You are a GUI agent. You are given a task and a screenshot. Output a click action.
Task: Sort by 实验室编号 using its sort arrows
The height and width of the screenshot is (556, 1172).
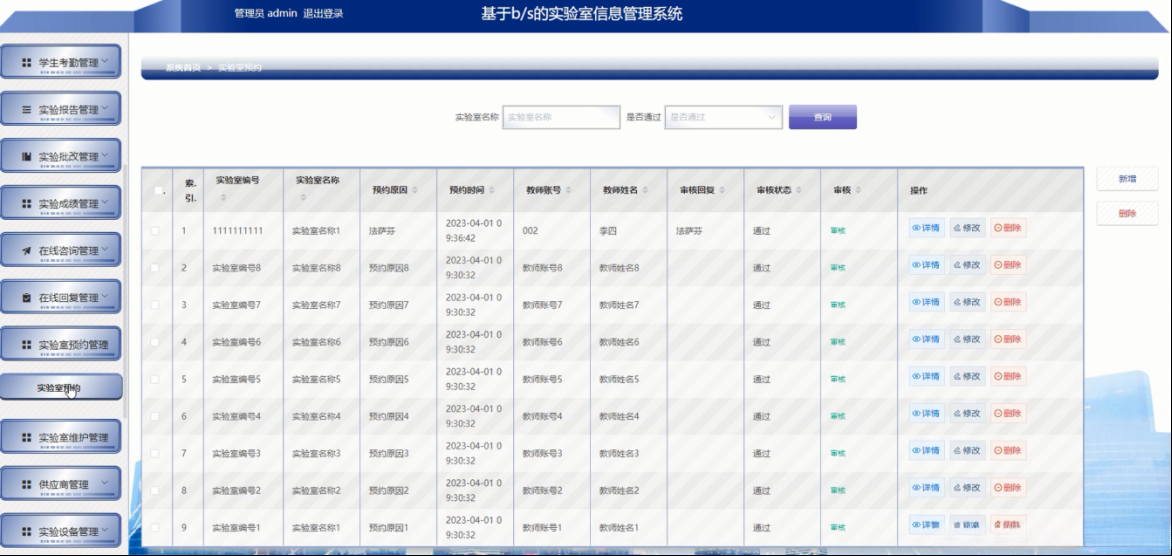(x=223, y=198)
